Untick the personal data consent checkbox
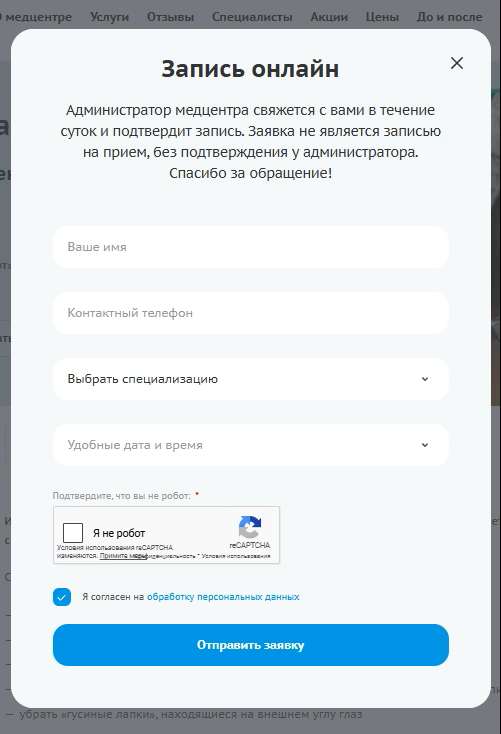The width and height of the screenshot is (501, 734). pos(62,597)
